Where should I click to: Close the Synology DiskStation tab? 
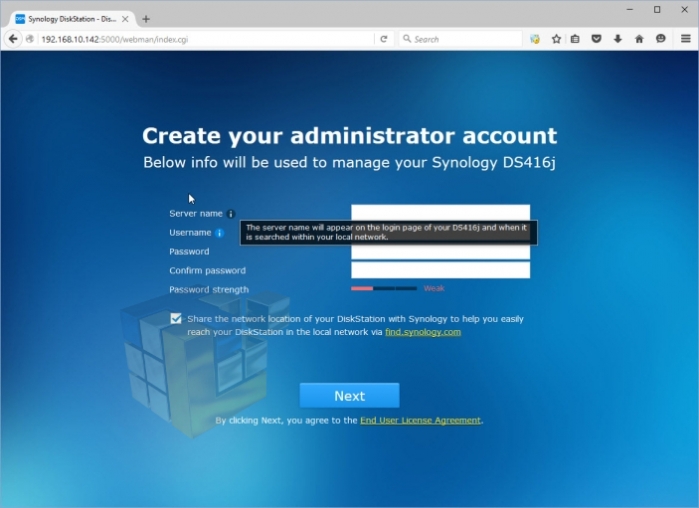[125, 19]
